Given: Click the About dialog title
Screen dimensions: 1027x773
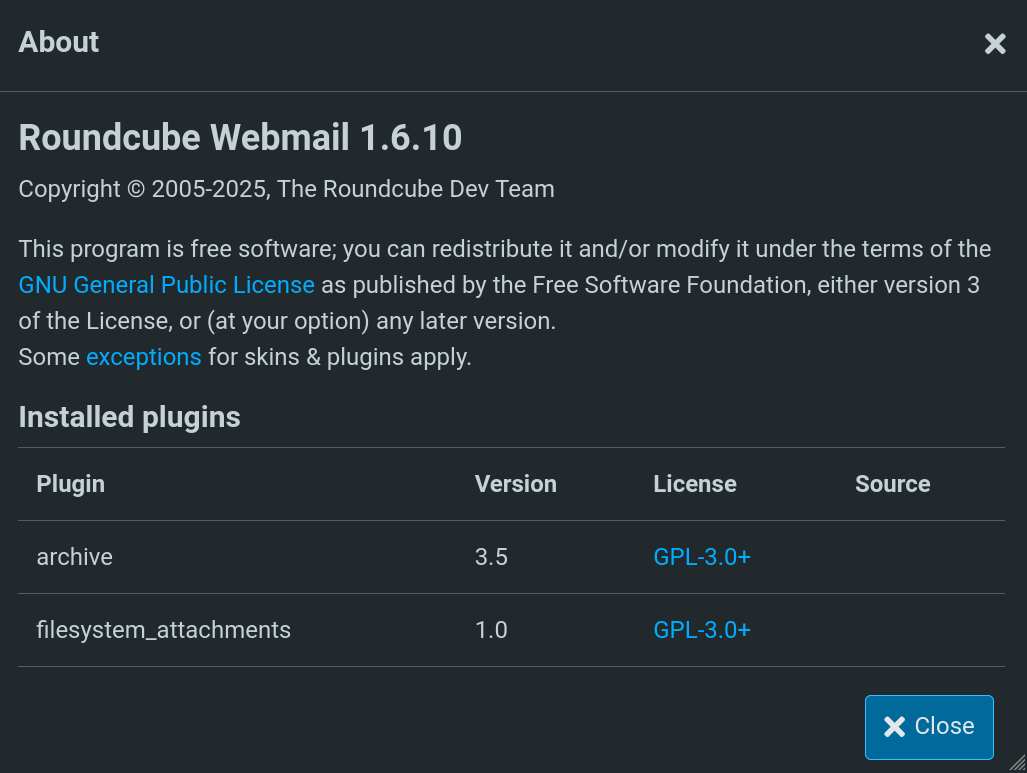Looking at the screenshot, I should tap(59, 42).
